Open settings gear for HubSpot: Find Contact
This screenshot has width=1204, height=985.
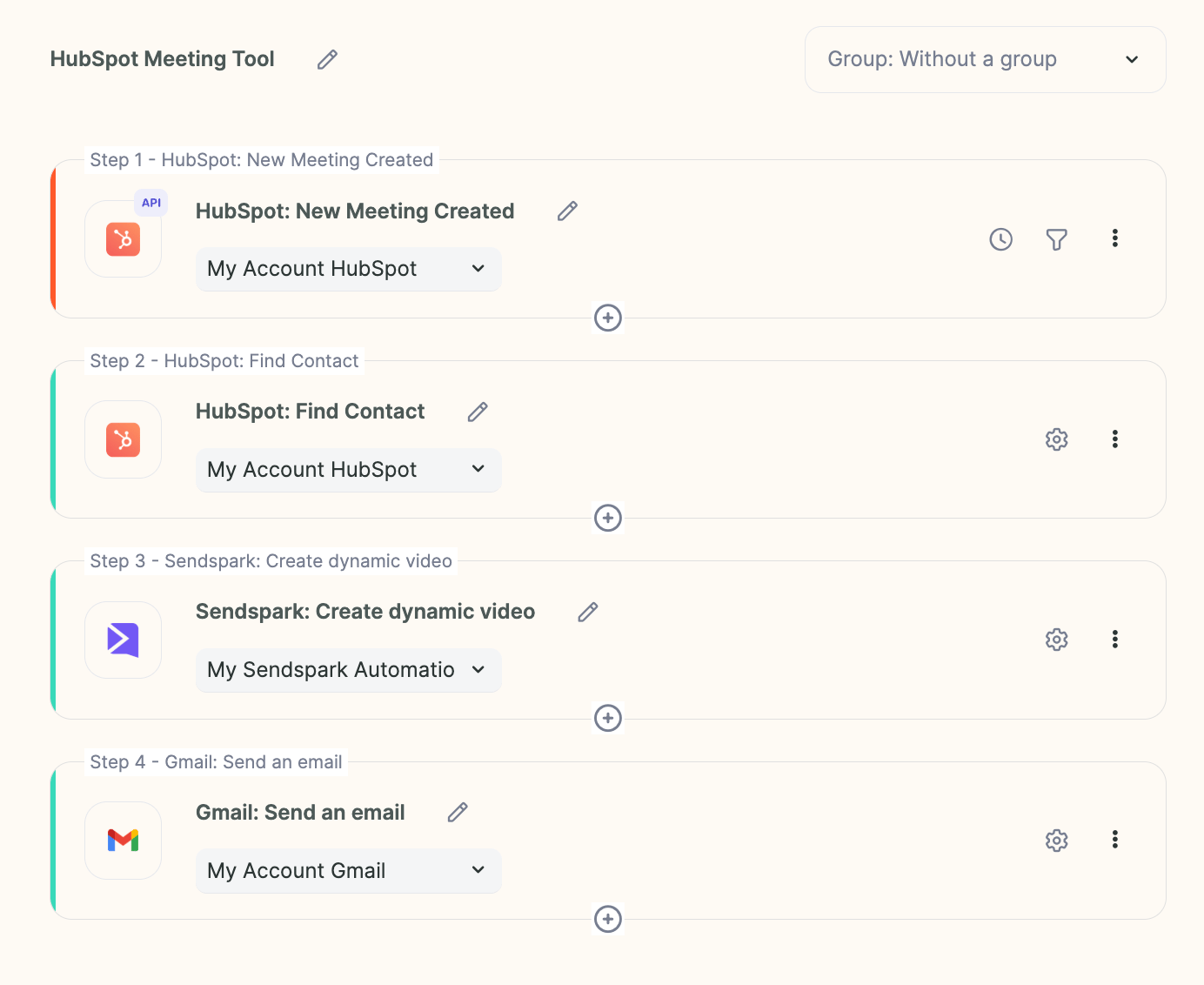[x=1056, y=439]
